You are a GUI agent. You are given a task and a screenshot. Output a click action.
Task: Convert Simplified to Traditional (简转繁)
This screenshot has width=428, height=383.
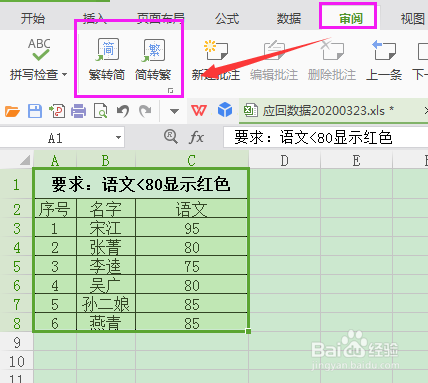click(x=153, y=60)
